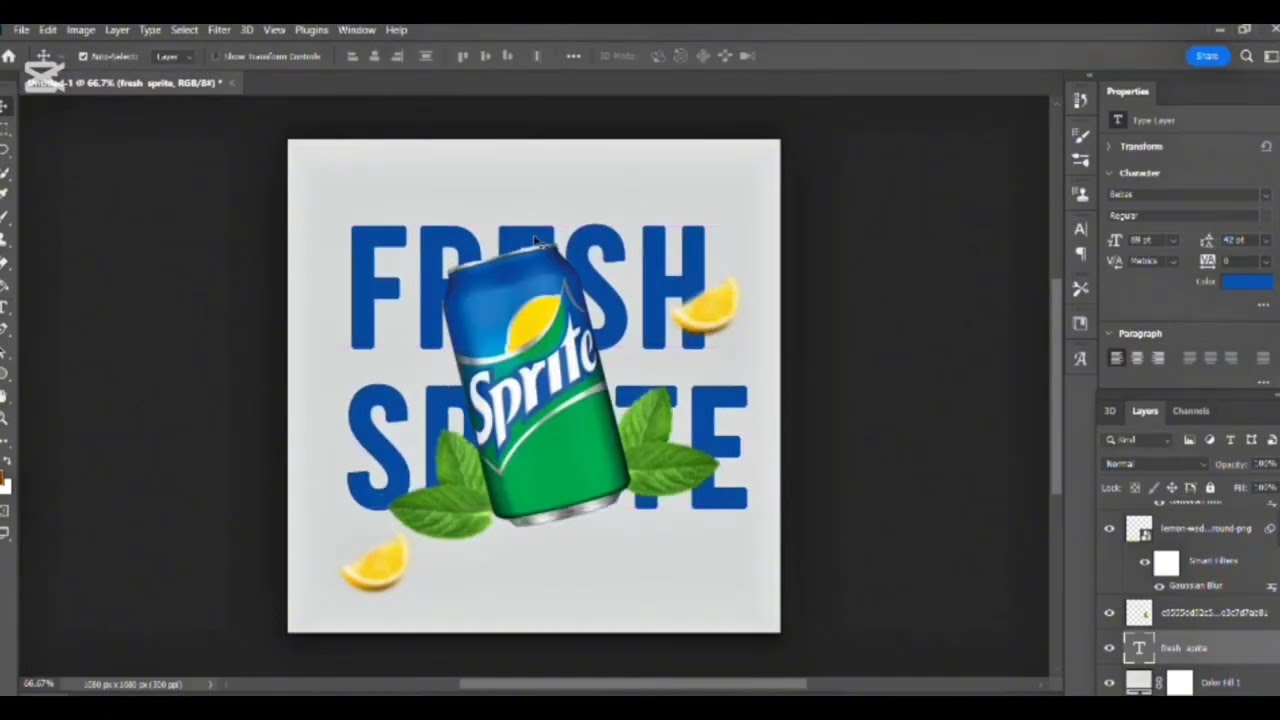Click the lock transparent pixels icon

[1135, 488]
